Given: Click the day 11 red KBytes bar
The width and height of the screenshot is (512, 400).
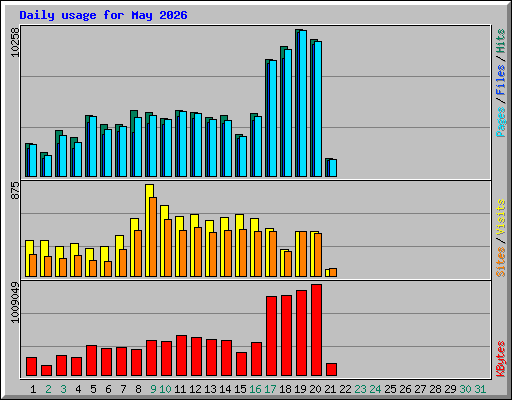Looking at the screenshot, I should coord(181,355).
